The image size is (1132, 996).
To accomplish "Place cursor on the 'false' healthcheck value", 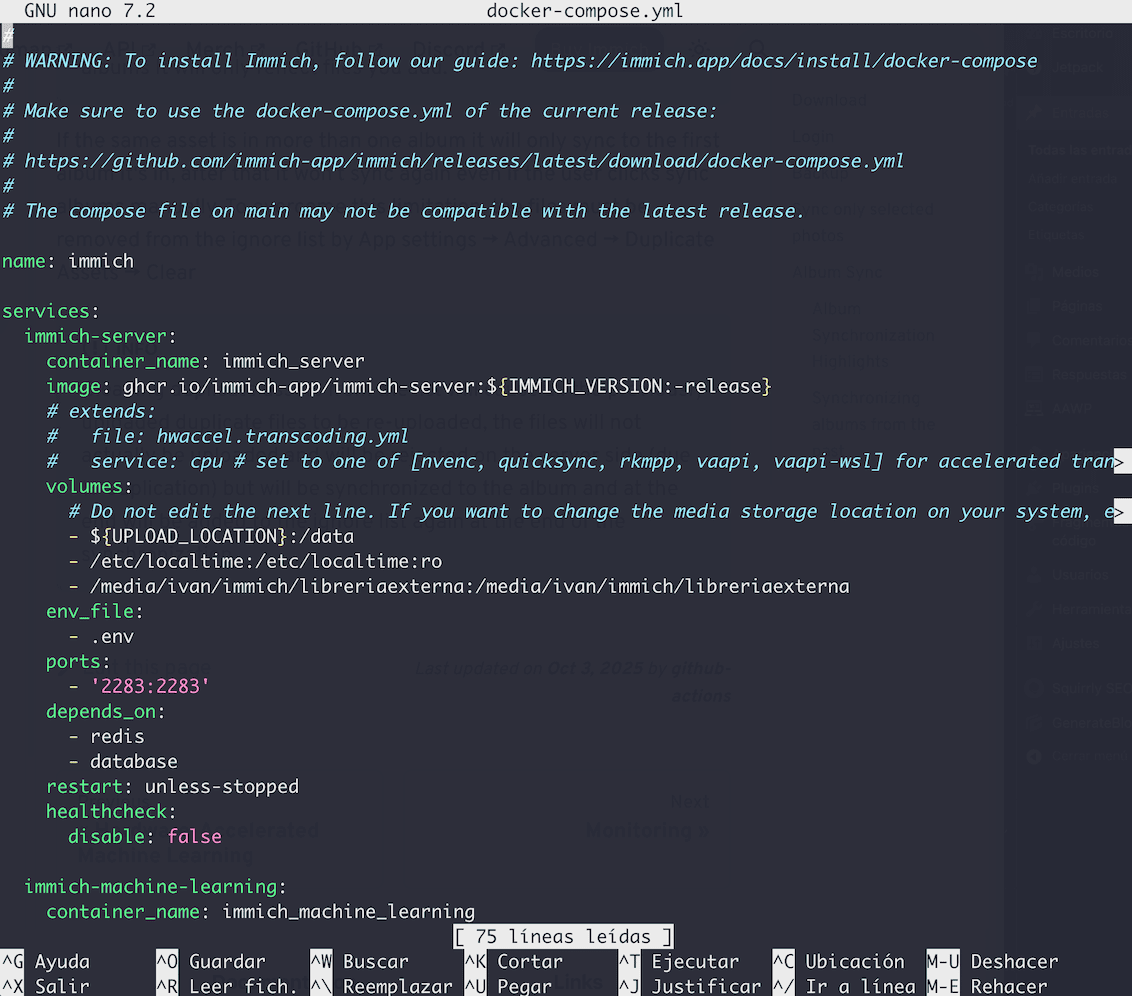I will click(194, 837).
